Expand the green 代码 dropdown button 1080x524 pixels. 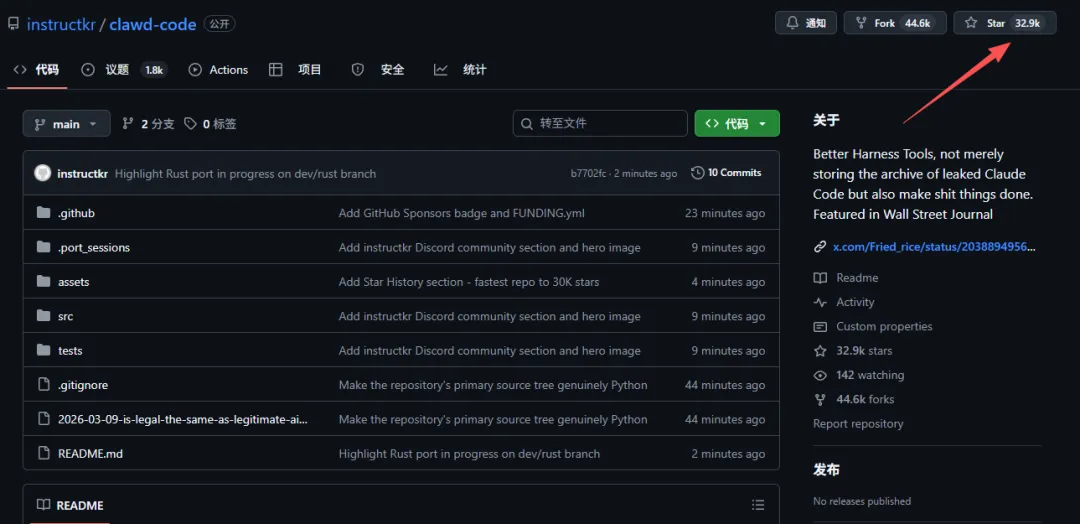[x=737, y=124]
